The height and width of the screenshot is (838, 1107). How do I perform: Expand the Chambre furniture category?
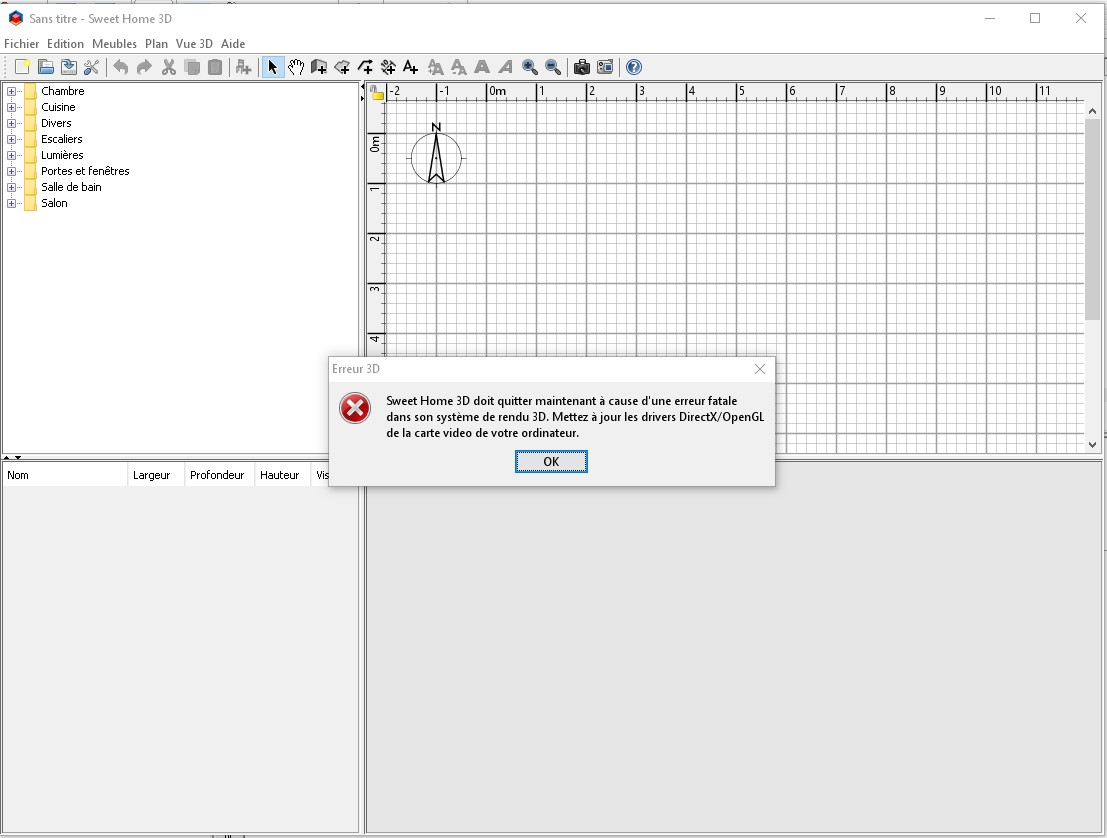pyautogui.click(x=11, y=91)
